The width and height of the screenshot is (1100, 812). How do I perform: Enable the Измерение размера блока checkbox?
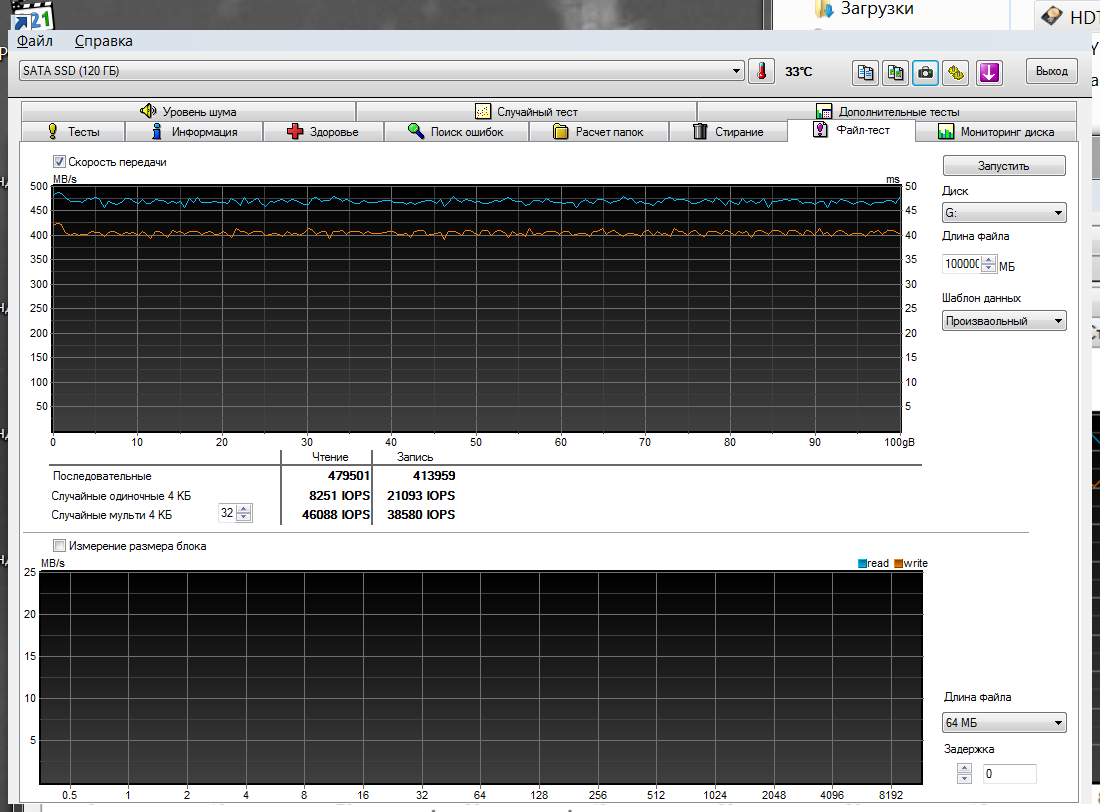60,545
